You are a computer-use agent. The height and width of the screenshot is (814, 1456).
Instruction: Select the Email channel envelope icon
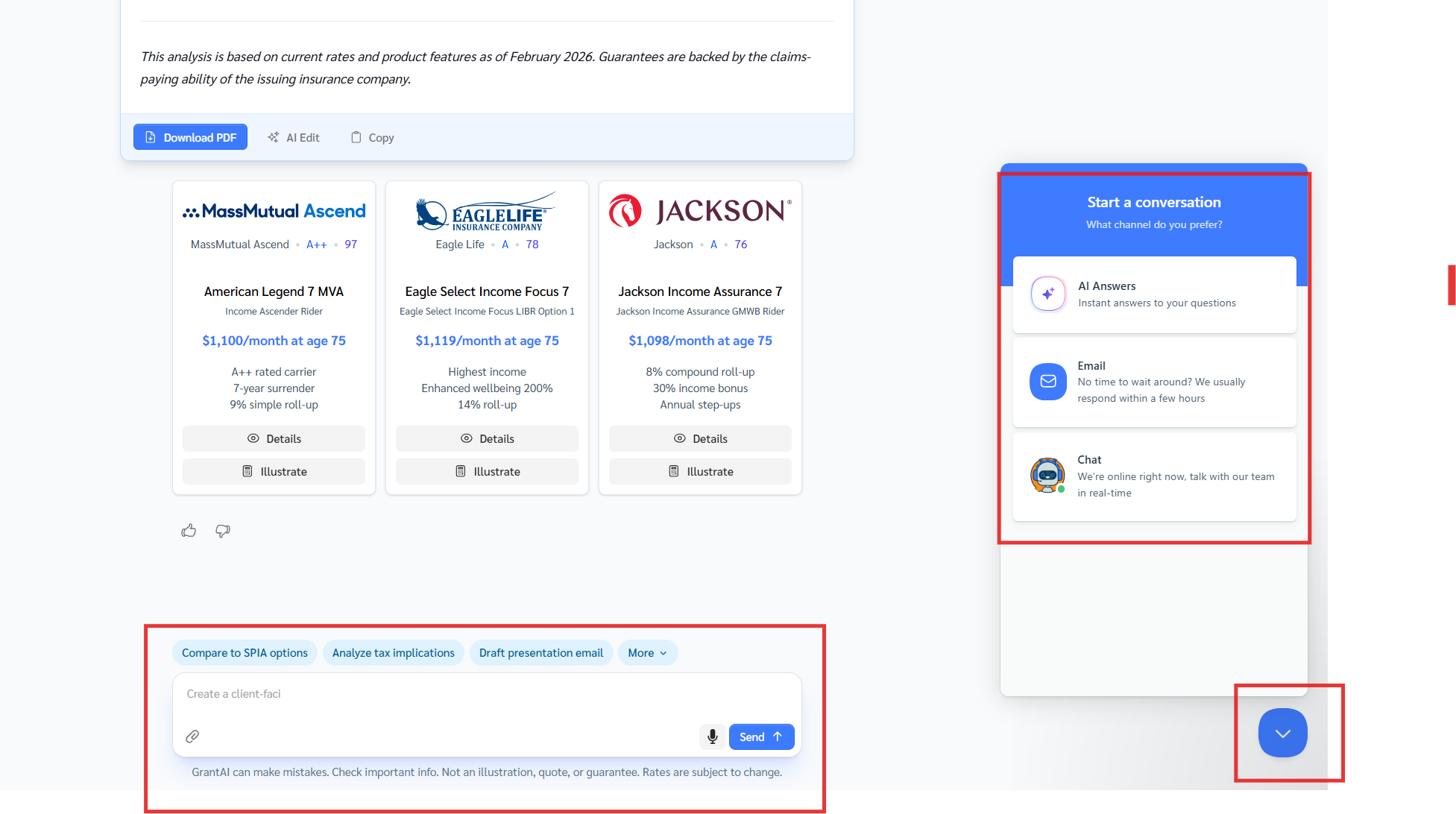point(1047,382)
